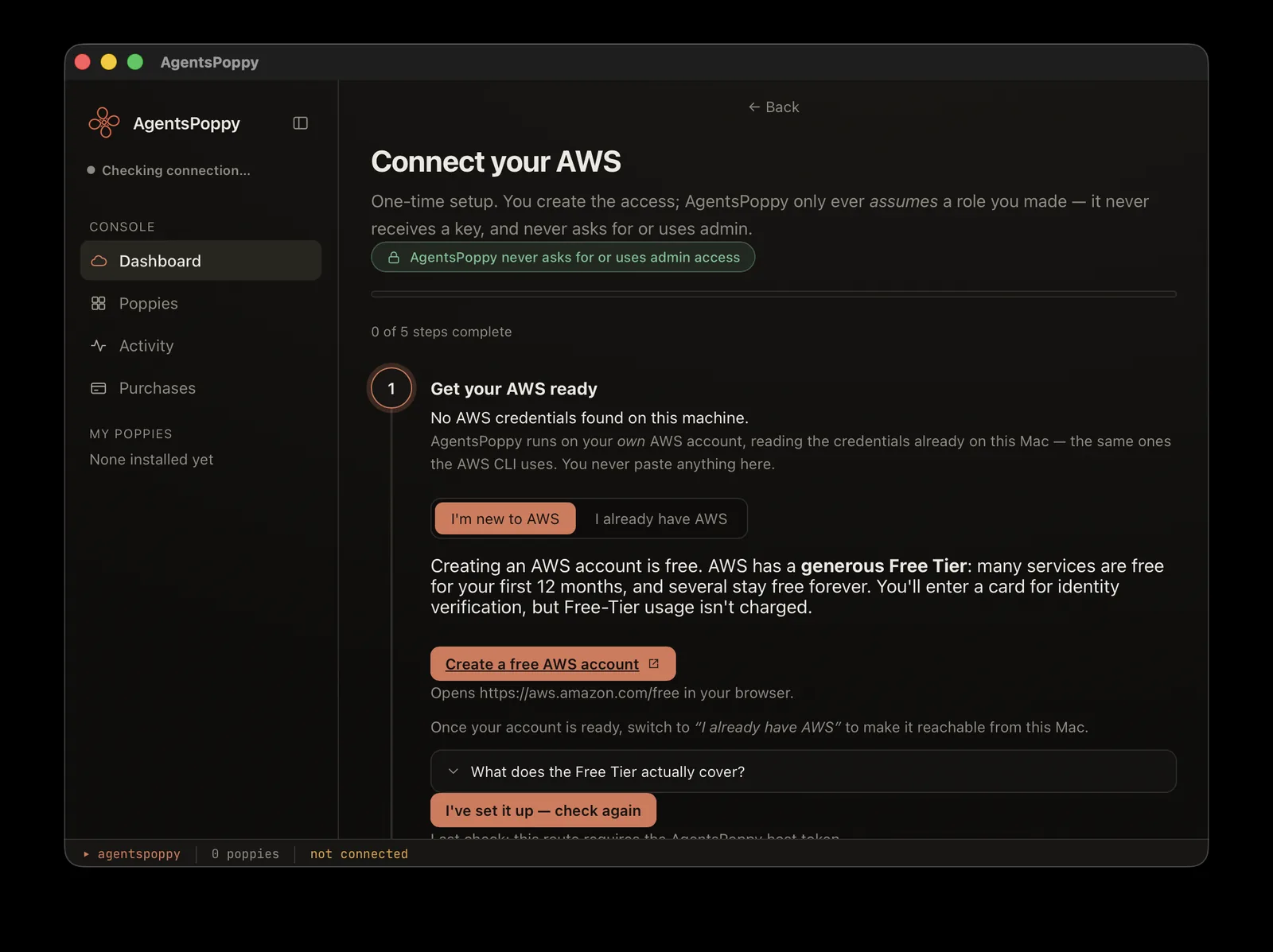Click the chevron beside Free Tier question
The image size is (1273, 952).
[x=454, y=771]
